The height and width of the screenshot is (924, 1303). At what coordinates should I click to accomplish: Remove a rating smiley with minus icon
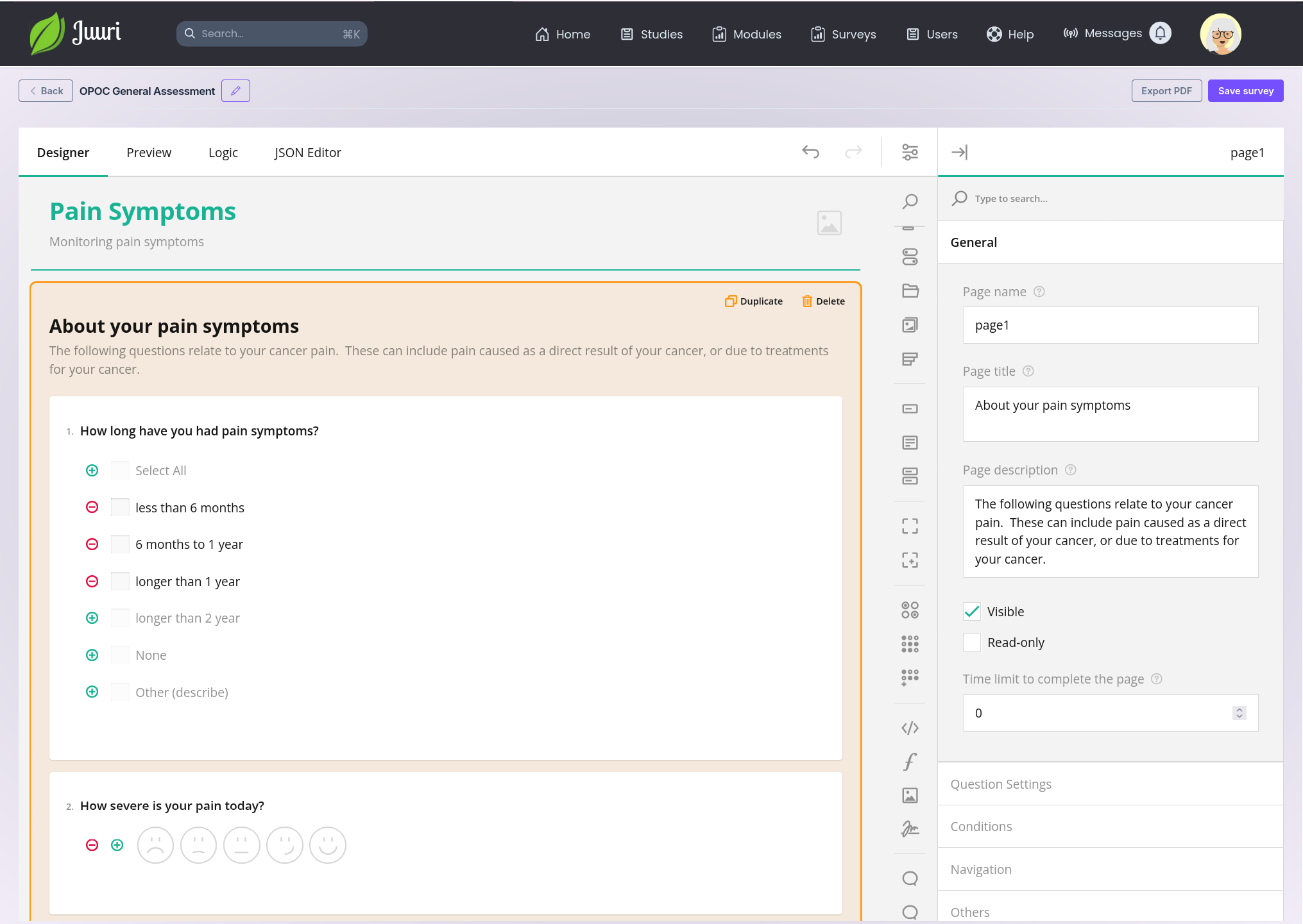[x=92, y=845]
